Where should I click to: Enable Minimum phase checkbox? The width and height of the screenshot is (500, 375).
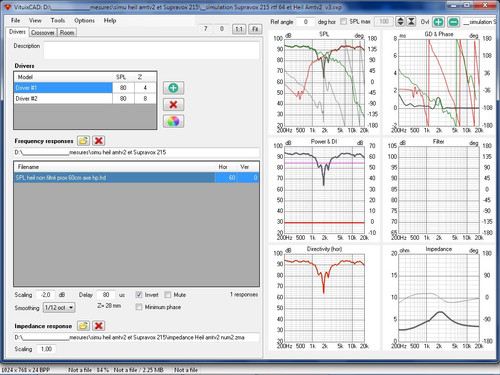[139, 307]
